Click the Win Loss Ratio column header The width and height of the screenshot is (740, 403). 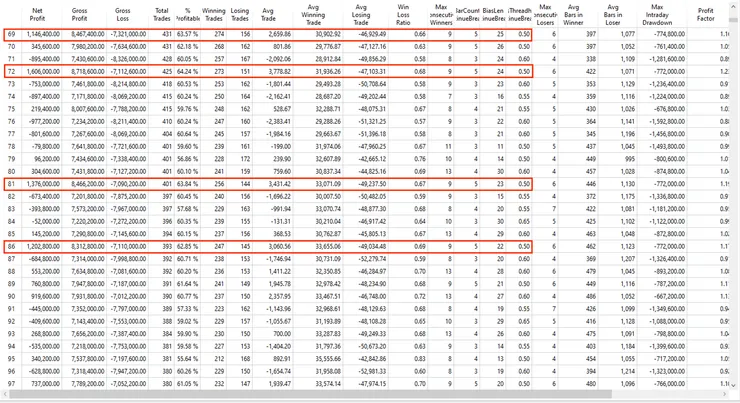403,15
